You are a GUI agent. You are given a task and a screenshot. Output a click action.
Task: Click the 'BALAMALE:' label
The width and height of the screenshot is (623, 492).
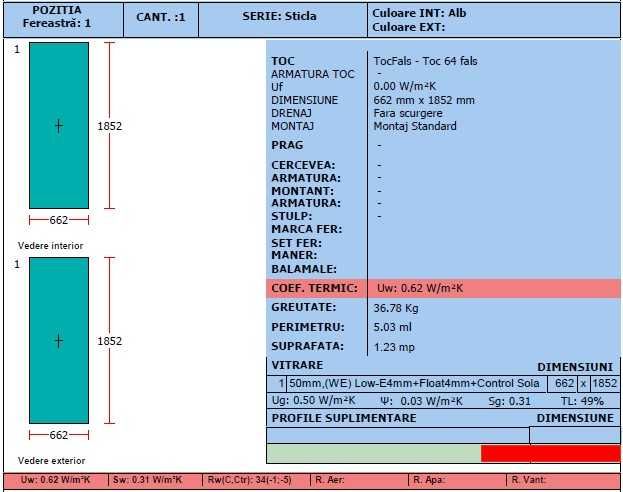304,269
